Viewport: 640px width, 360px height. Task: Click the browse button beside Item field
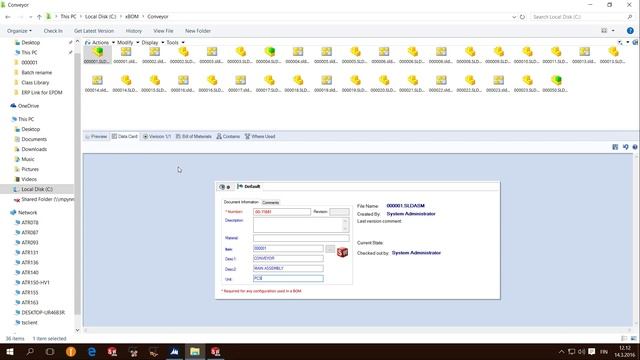330,249
